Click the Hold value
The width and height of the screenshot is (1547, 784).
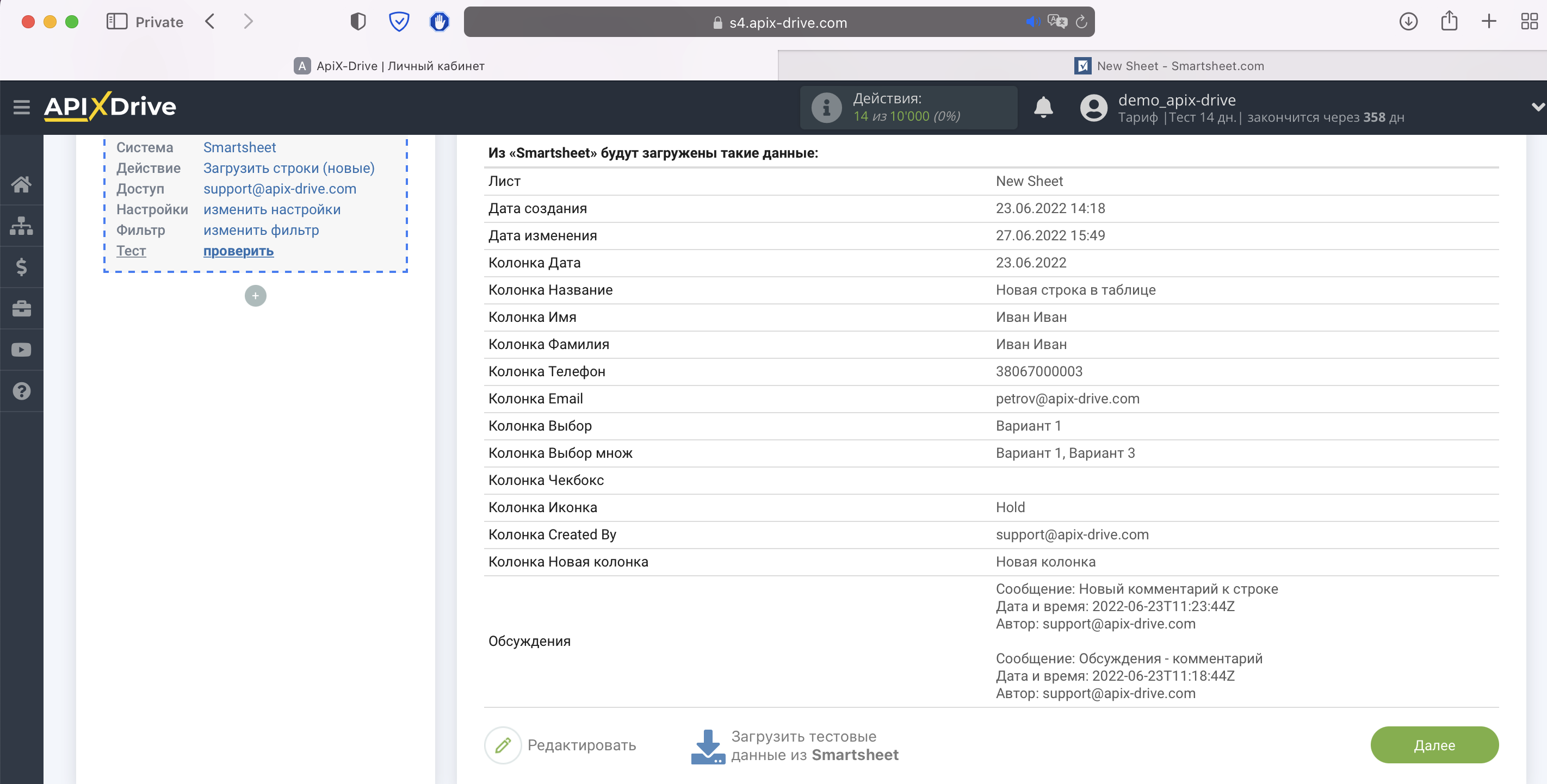tap(1010, 507)
